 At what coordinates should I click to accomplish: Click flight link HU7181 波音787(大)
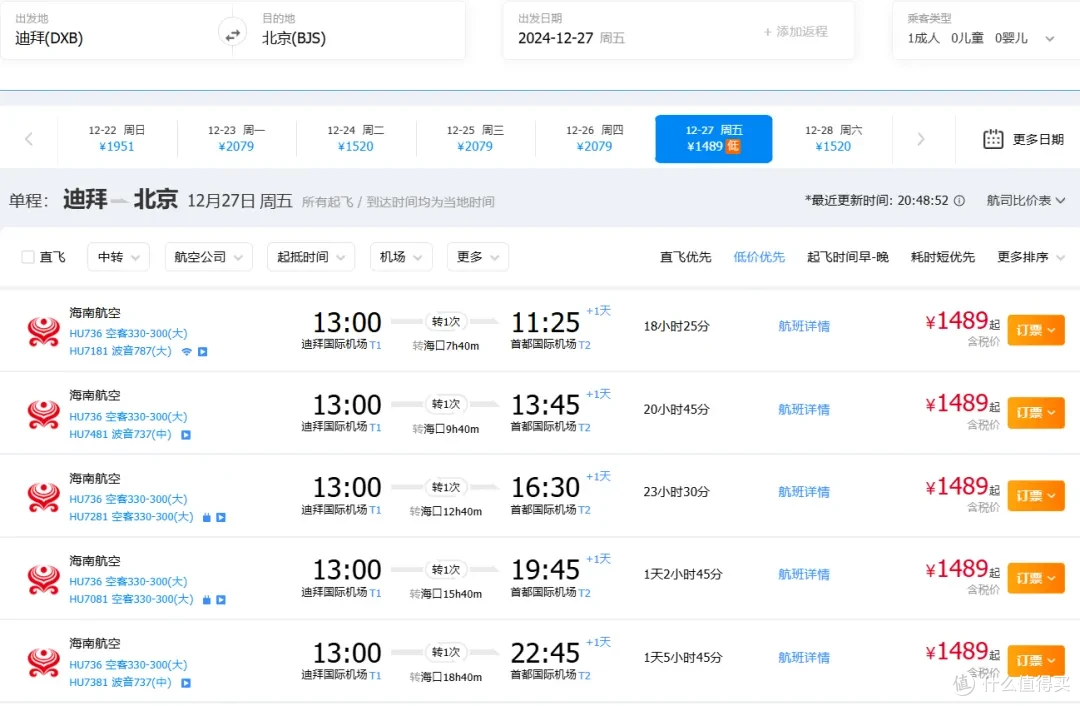click(x=120, y=351)
